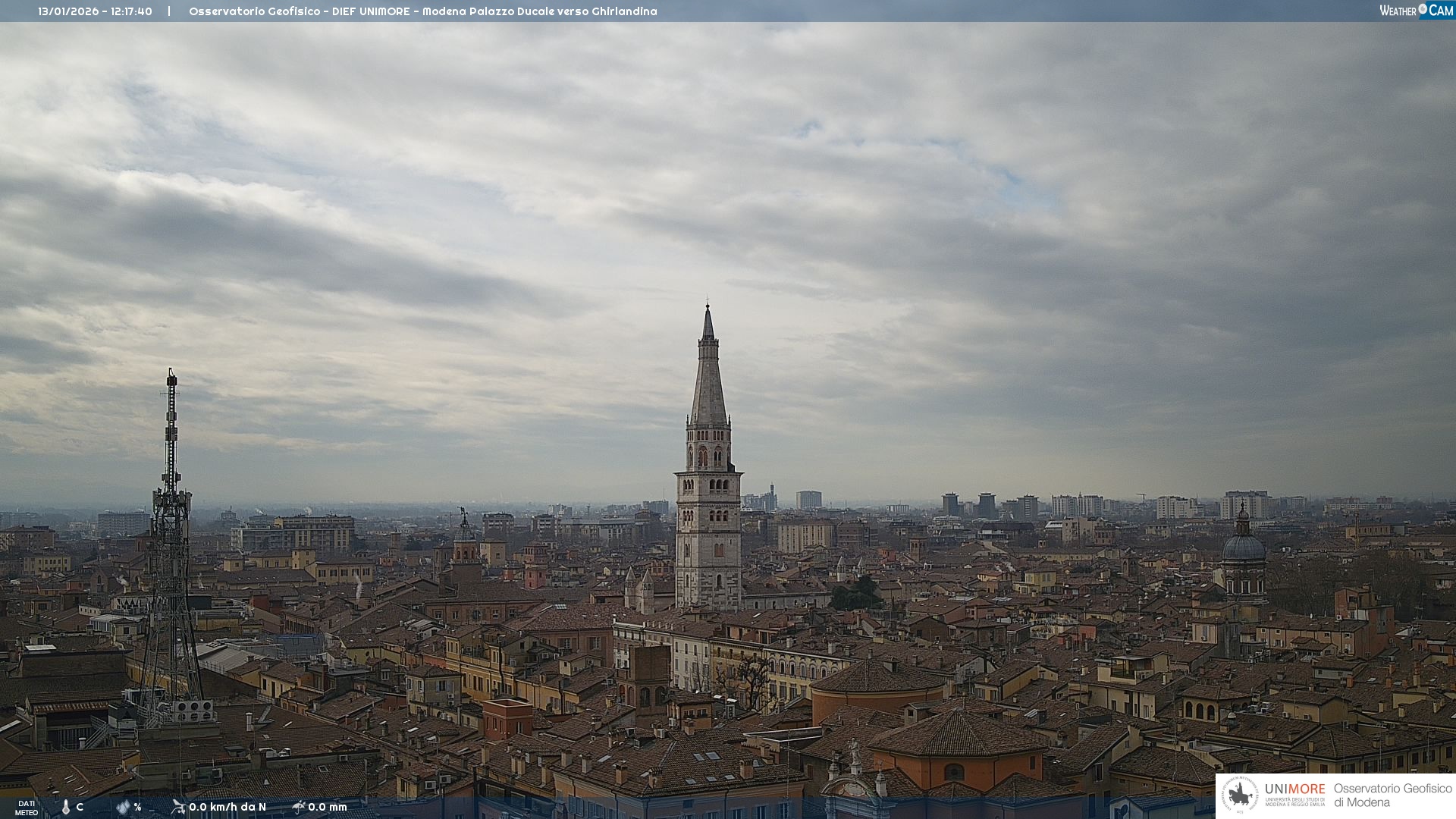Screen dimensions: 1456x819
Task: Click the thermometer temperature icon
Action: 66,808
